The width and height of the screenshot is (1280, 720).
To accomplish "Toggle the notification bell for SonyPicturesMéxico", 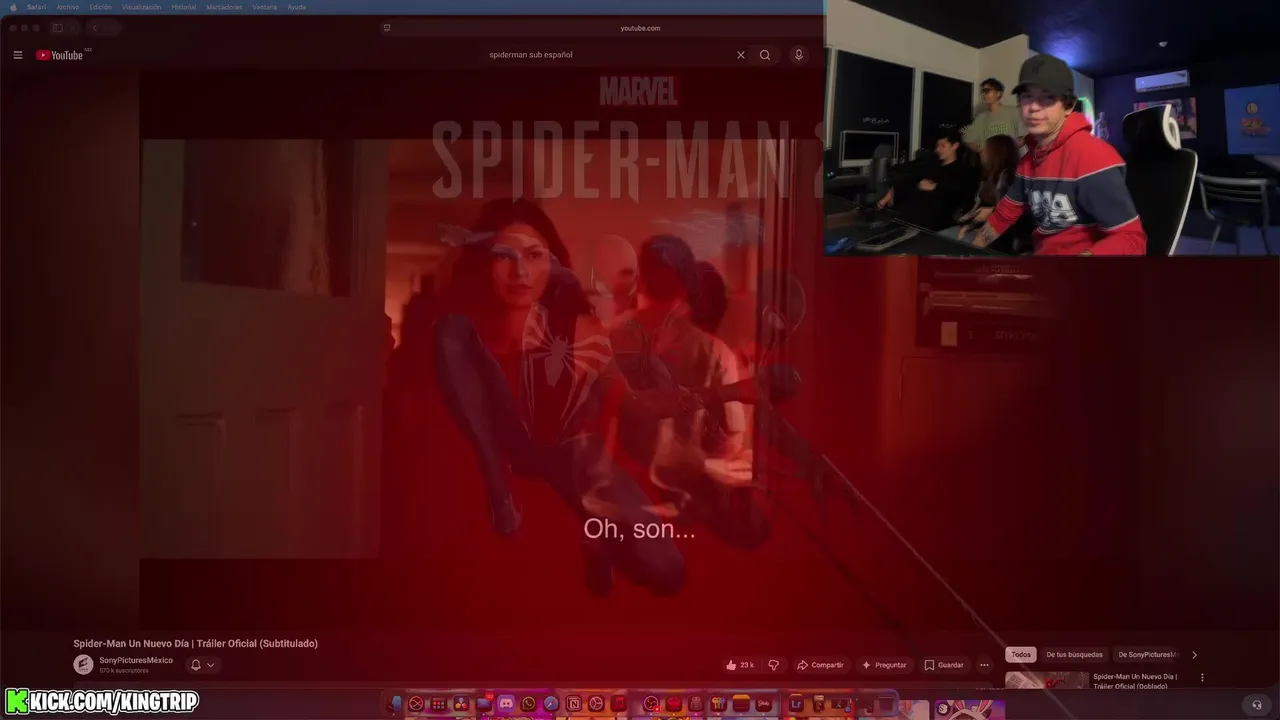I will (x=196, y=665).
